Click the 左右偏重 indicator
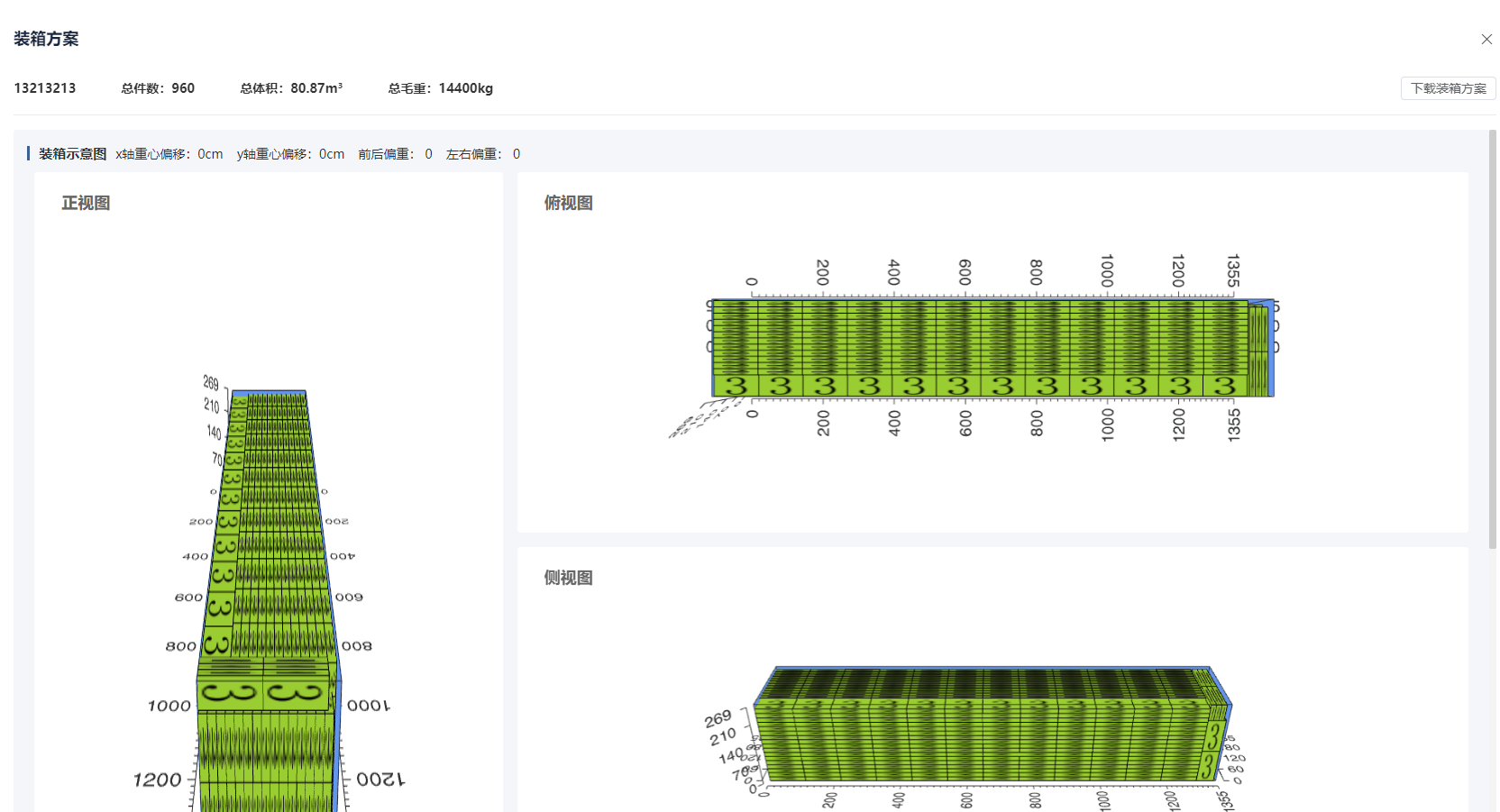 tap(482, 154)
